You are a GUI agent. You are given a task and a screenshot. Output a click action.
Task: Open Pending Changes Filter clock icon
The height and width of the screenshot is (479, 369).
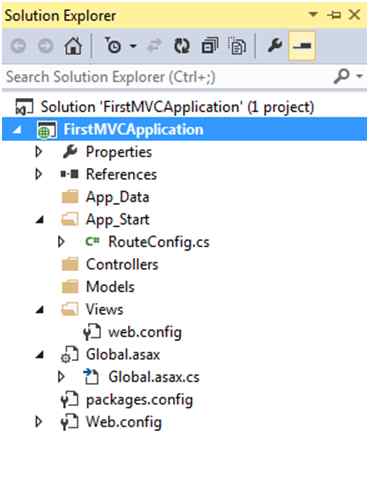coord(113,46)
